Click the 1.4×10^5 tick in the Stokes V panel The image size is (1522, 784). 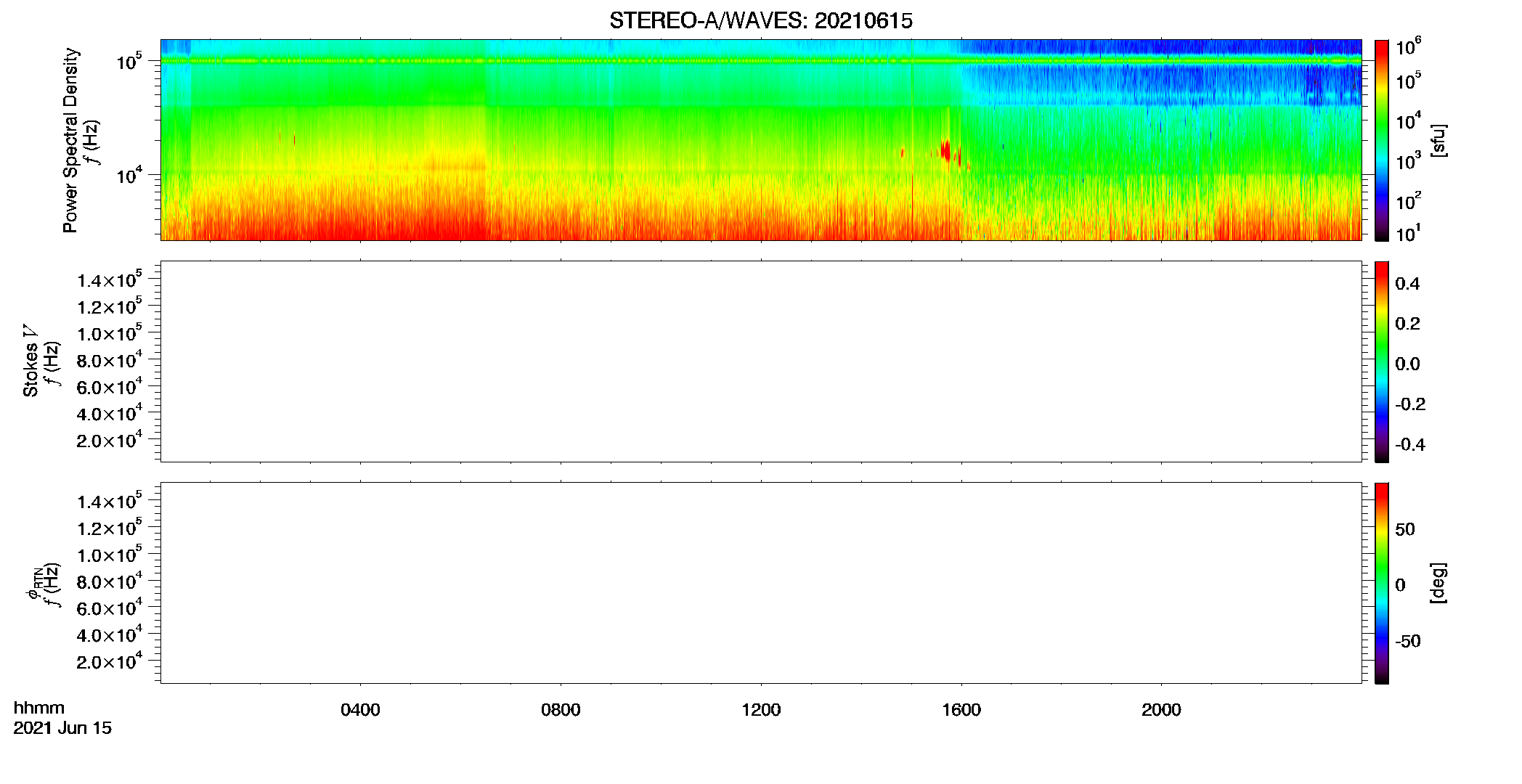pos(110,279)
